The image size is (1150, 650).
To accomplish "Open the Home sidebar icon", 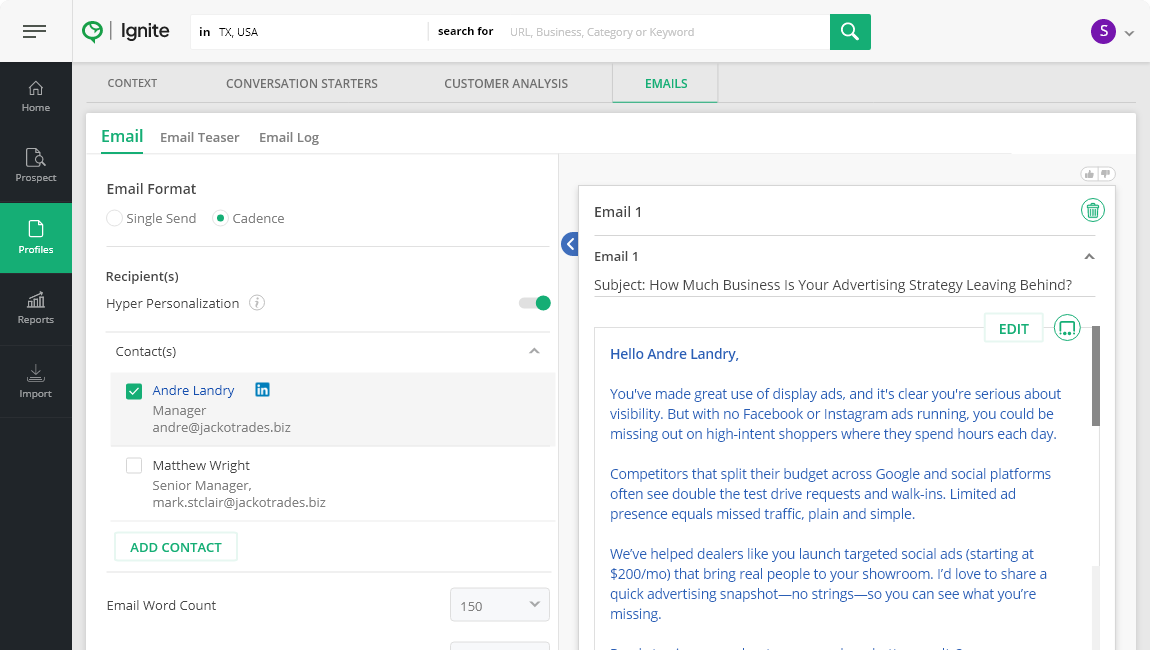I will click(36, 96).
